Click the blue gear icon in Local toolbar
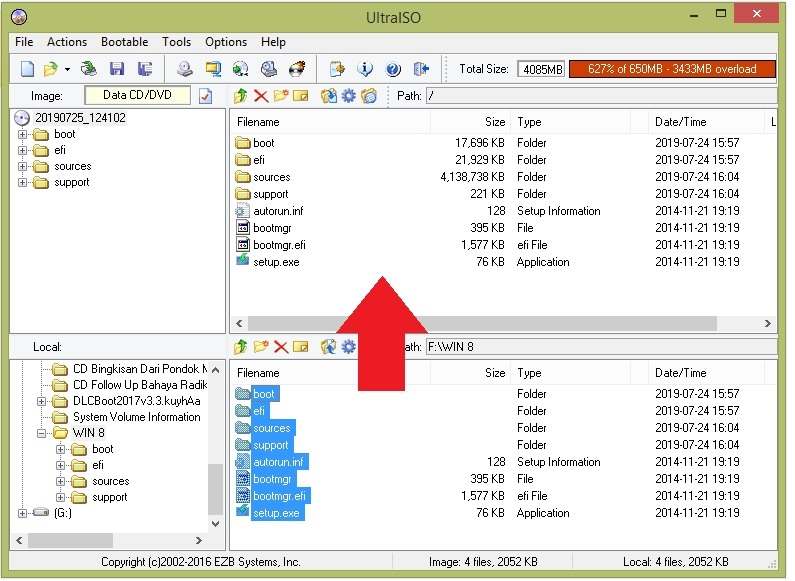 [349, 347]
